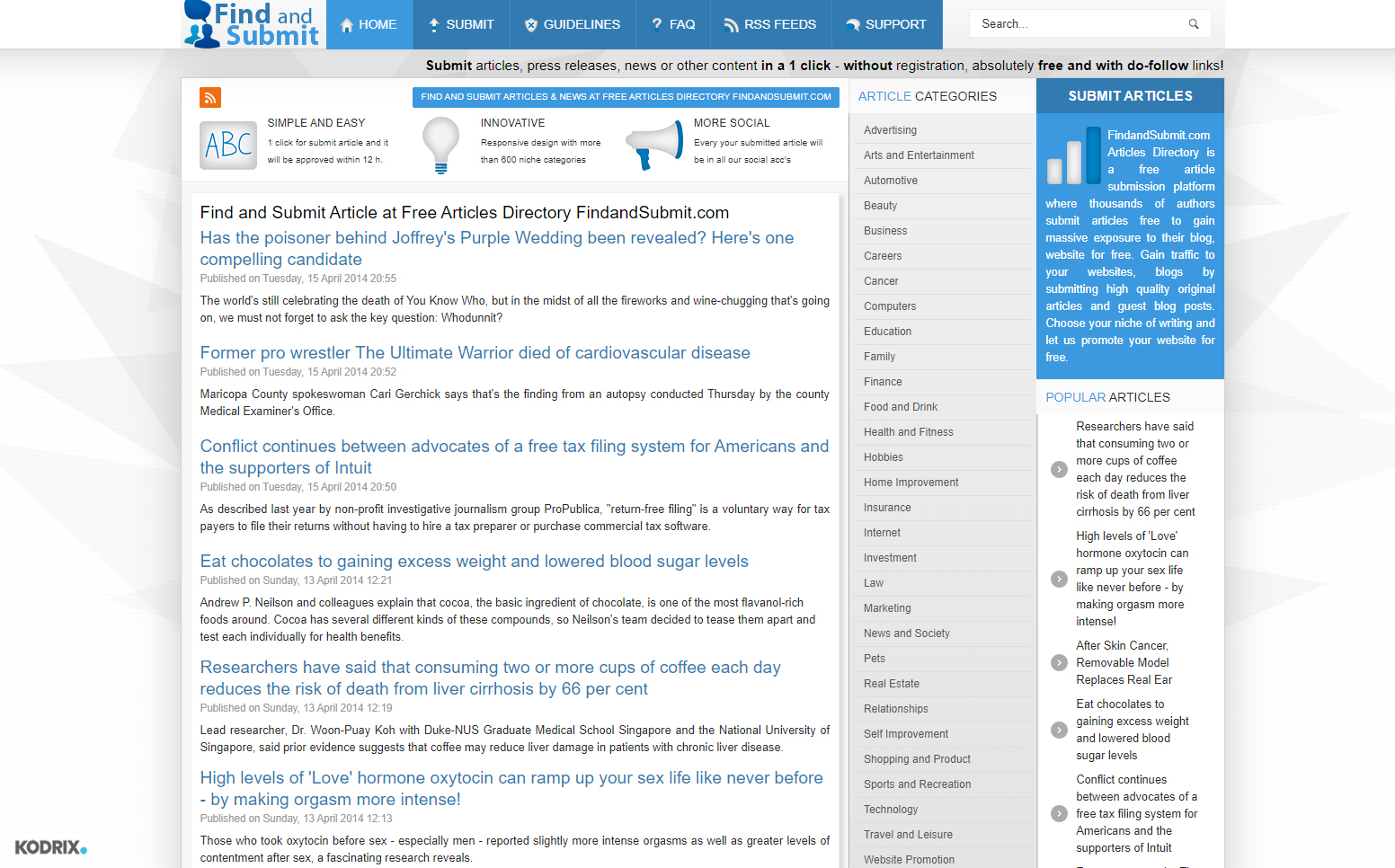The width and height of the screenshot is (1395, 868).
Task: Click the orange RSS feed icon
Action: coord(210,97)
